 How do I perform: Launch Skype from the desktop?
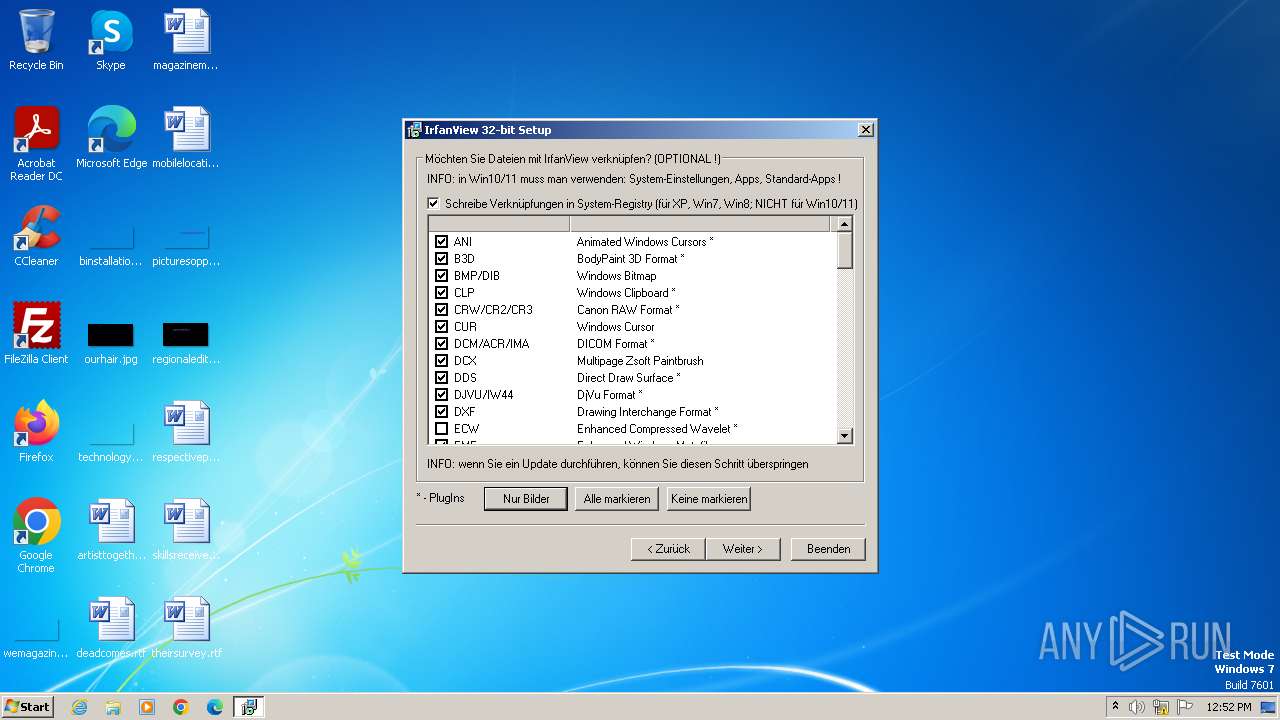[x=111, y=40]
